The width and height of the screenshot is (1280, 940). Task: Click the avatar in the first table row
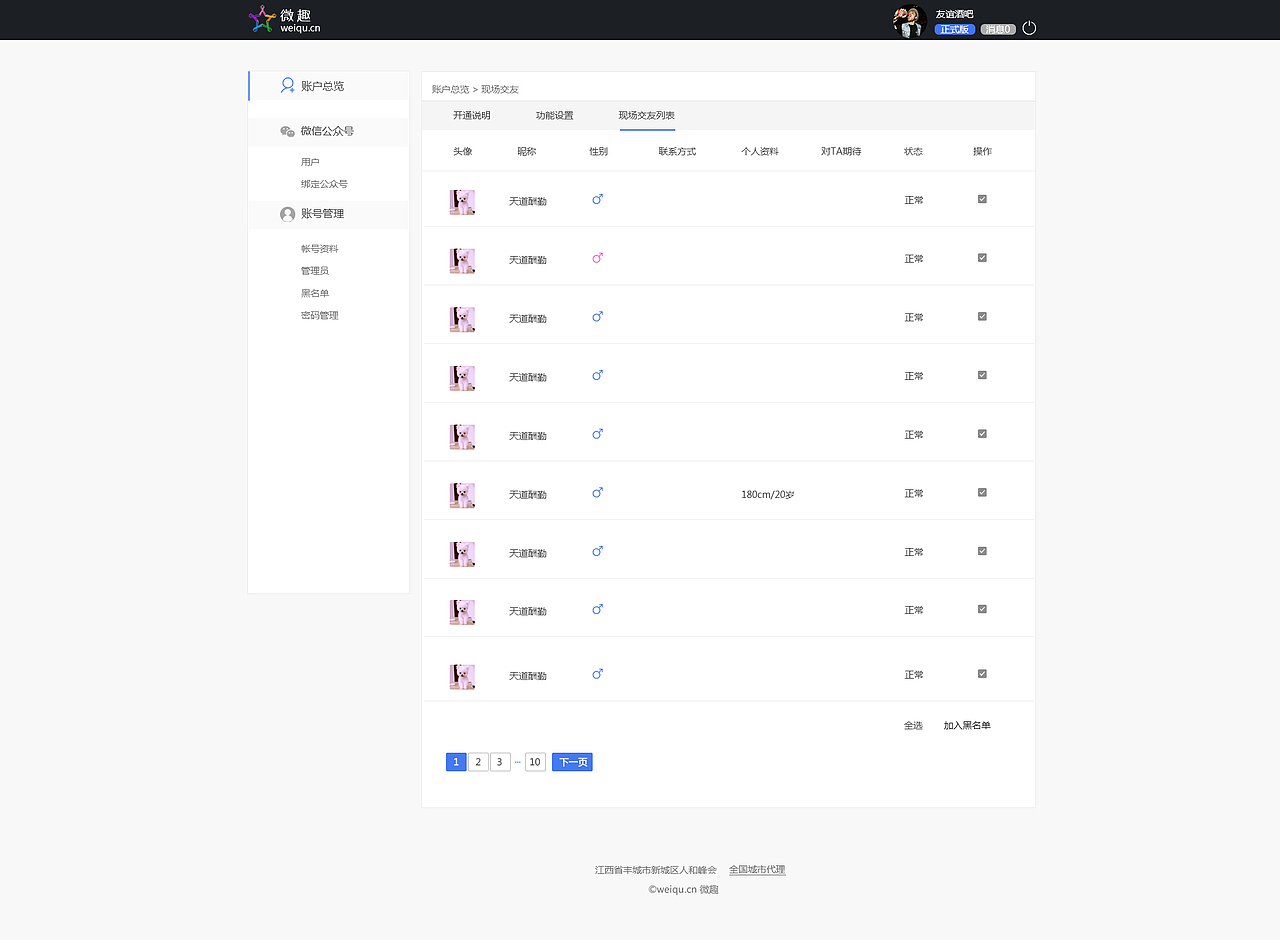click(x=462, y=202)
